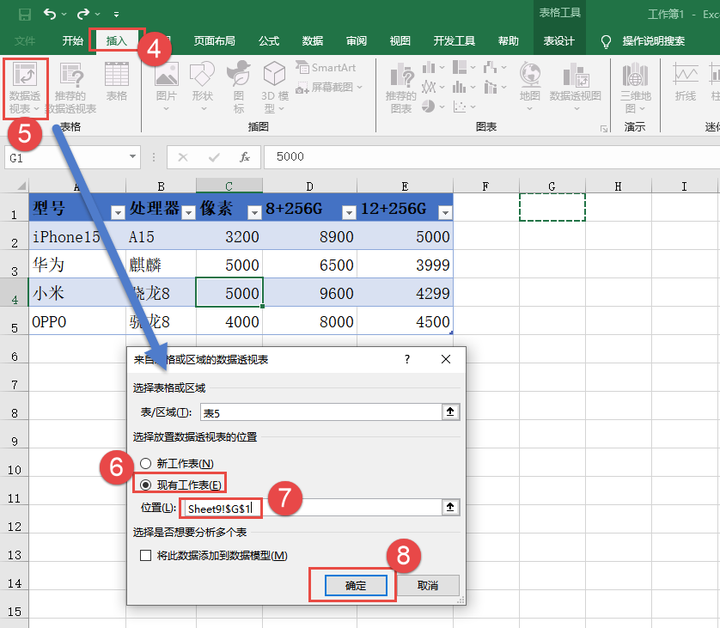This screenshot has height=628, width=720.
Task: Select column header G
Action: coord(552,186)
